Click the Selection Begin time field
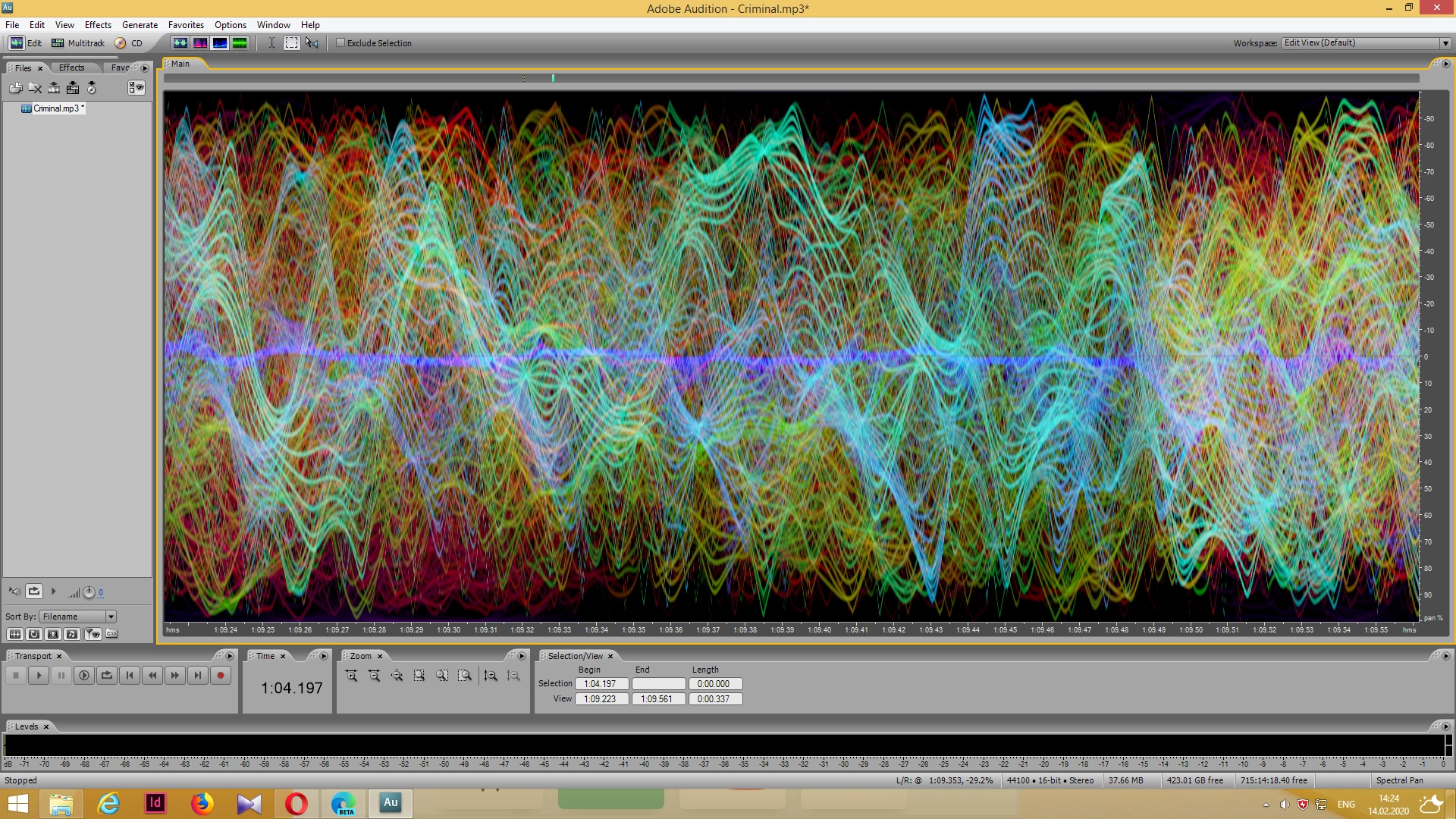1456x819 pixels. point(601,684)
